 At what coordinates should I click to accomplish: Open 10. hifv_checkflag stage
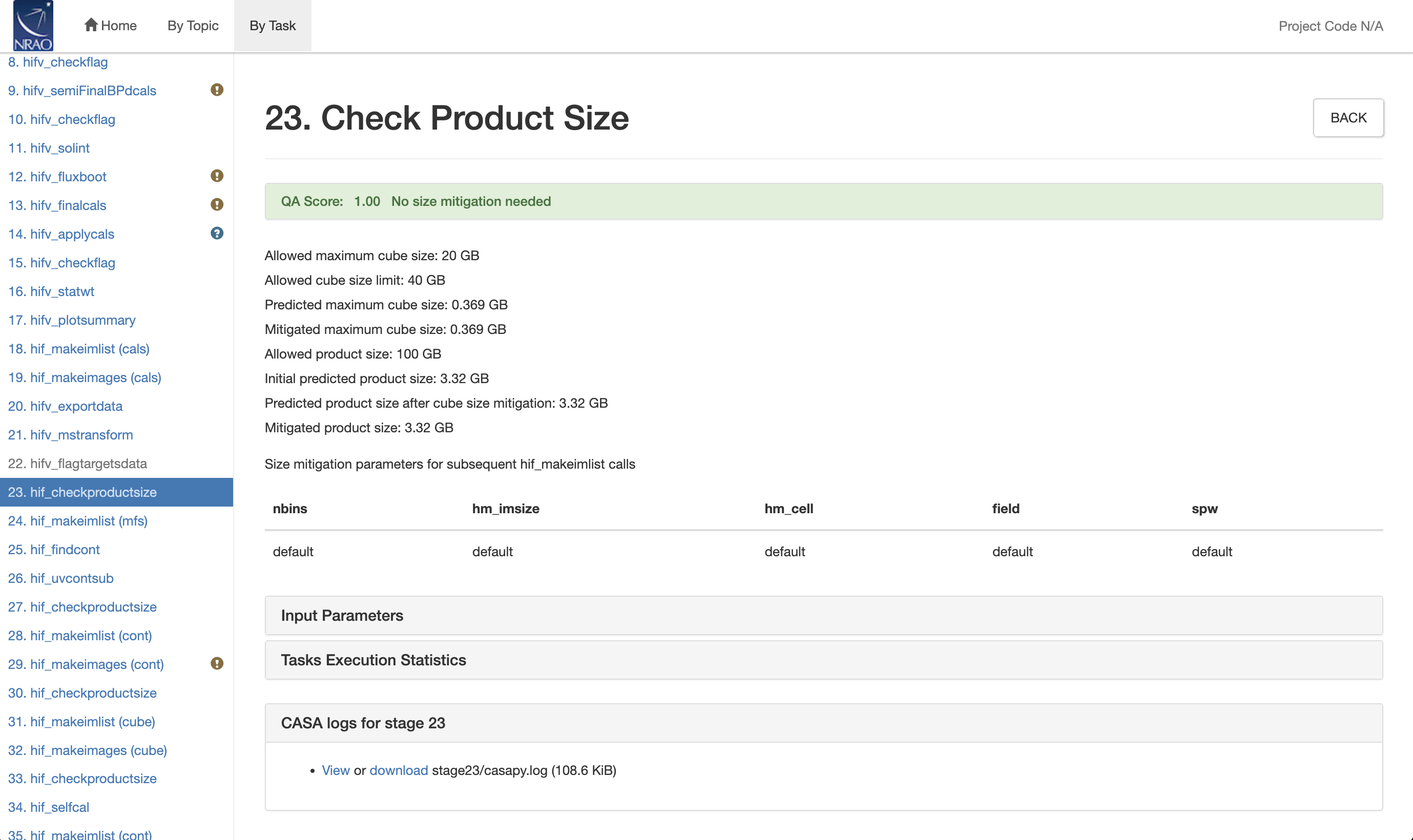click(x=61, y=119)
